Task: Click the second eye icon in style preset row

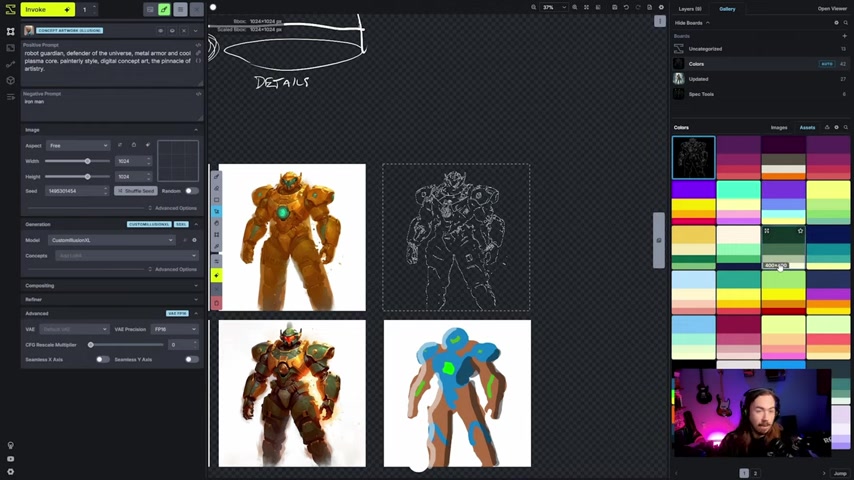Action: click(172, 31)
